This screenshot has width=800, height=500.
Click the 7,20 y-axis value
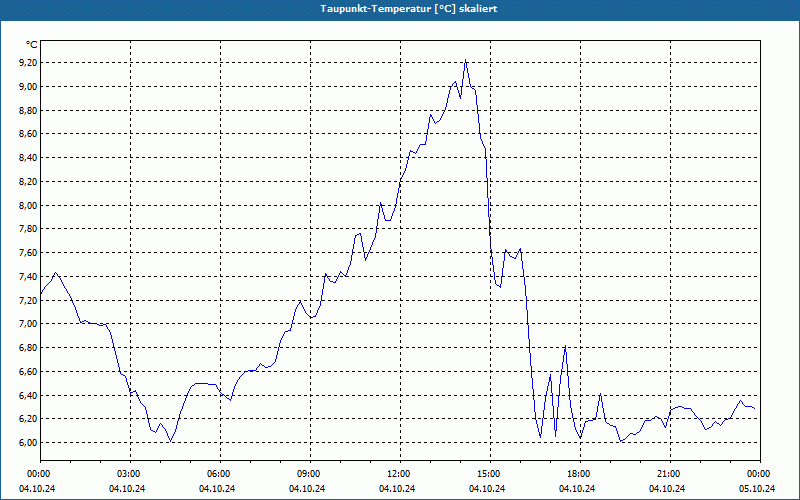click(x=28, y=300)
